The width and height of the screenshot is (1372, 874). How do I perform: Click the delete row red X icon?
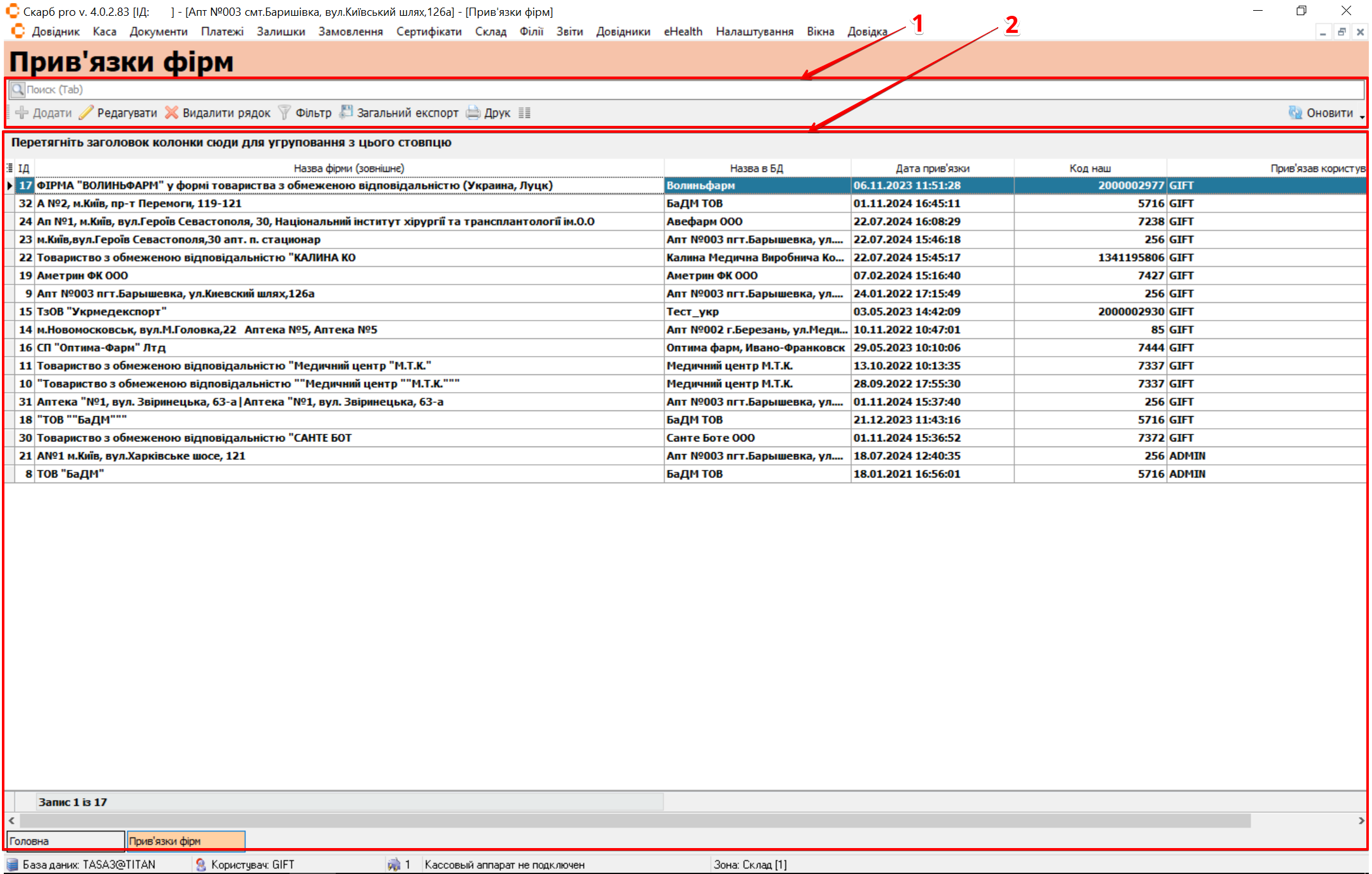(x=171, y=113)
